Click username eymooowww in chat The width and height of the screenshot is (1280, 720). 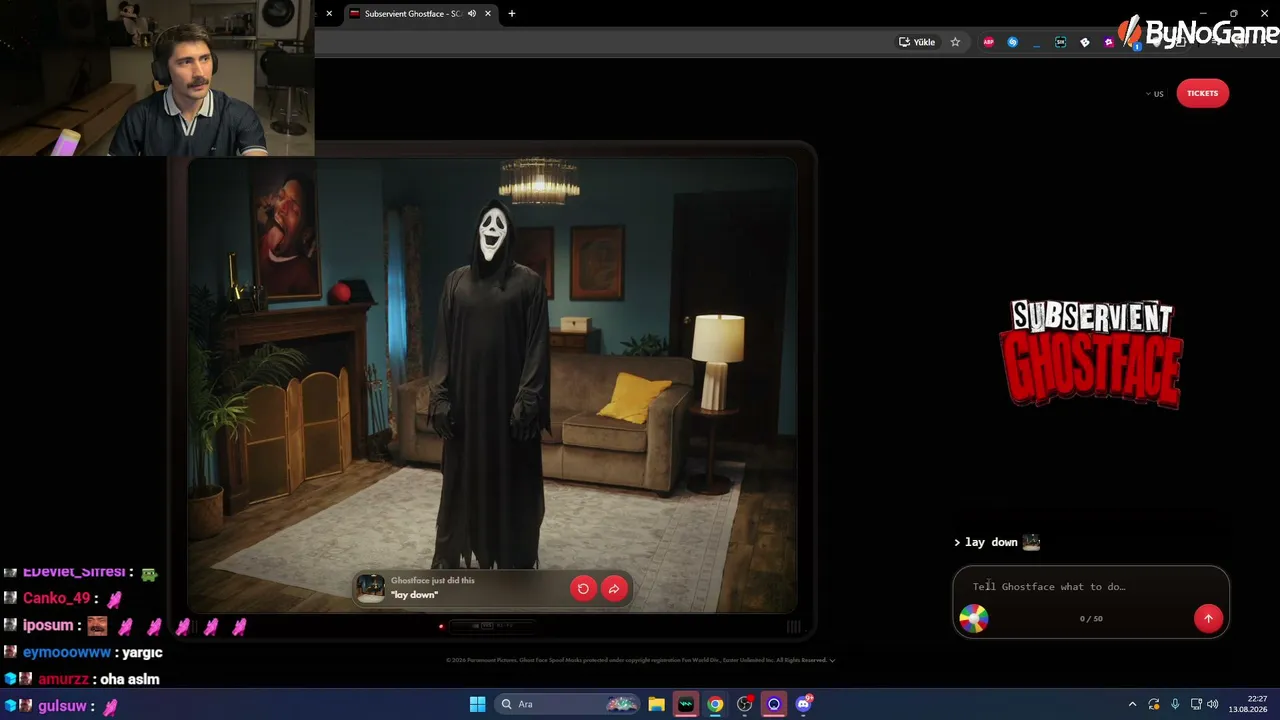click(x=67, y=652)
